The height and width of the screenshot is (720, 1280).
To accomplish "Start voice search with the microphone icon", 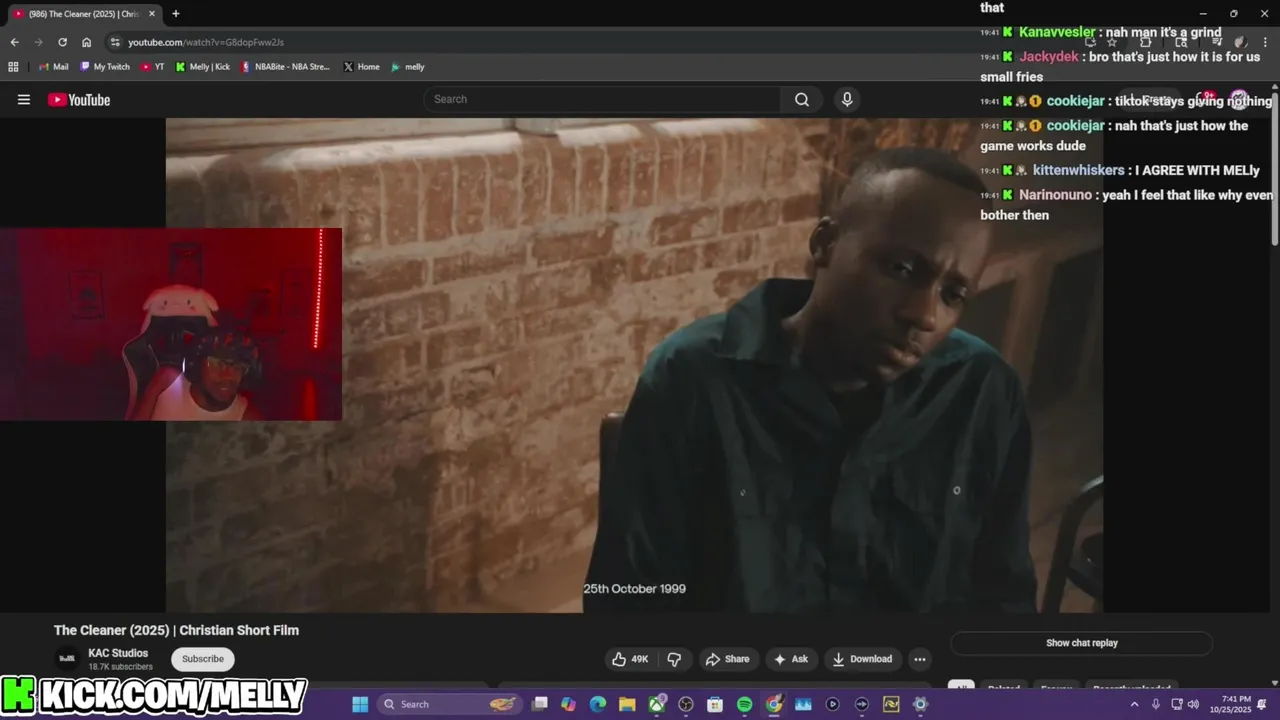I will (x=847, y=99).
